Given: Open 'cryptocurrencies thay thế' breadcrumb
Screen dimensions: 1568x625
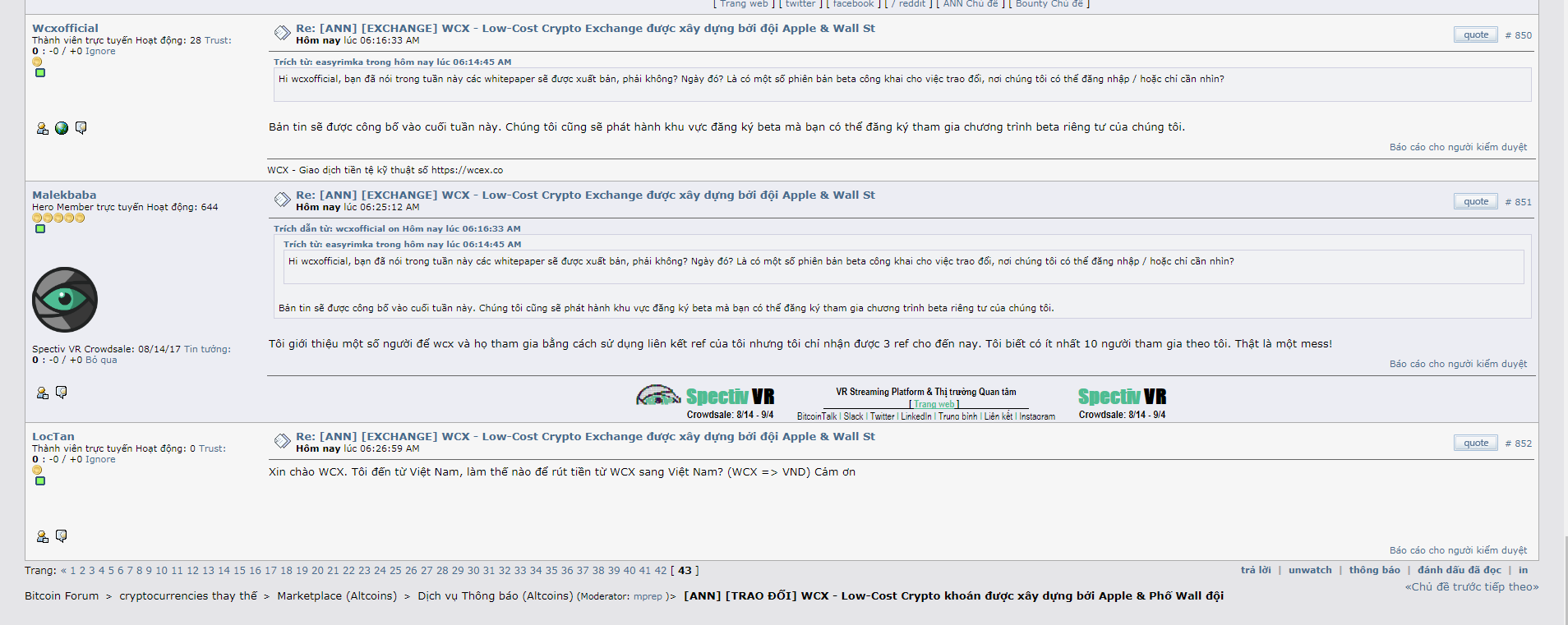Looking at the screenshot, I should point(188,595).
